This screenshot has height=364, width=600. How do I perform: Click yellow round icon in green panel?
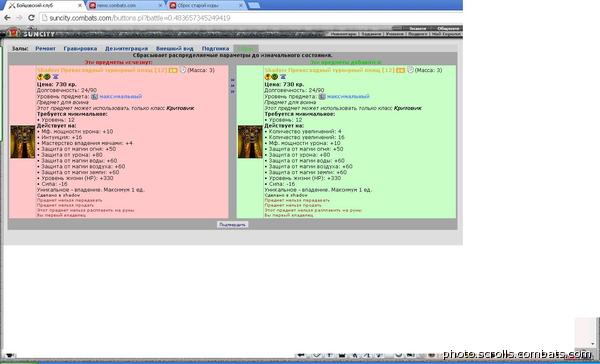click(267, 77)
